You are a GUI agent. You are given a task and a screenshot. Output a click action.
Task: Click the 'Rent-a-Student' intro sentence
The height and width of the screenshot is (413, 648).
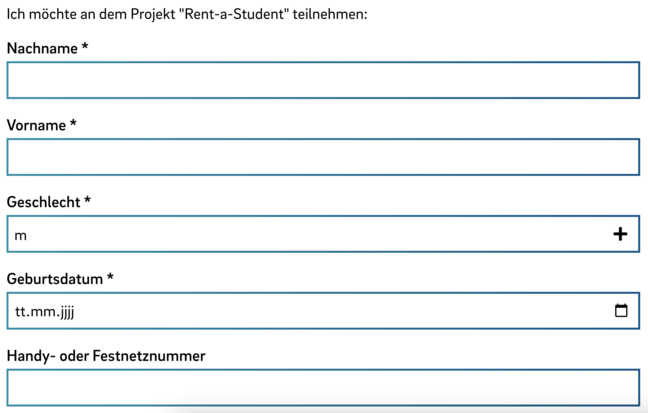pyautogui.click(x=187, y=16)
